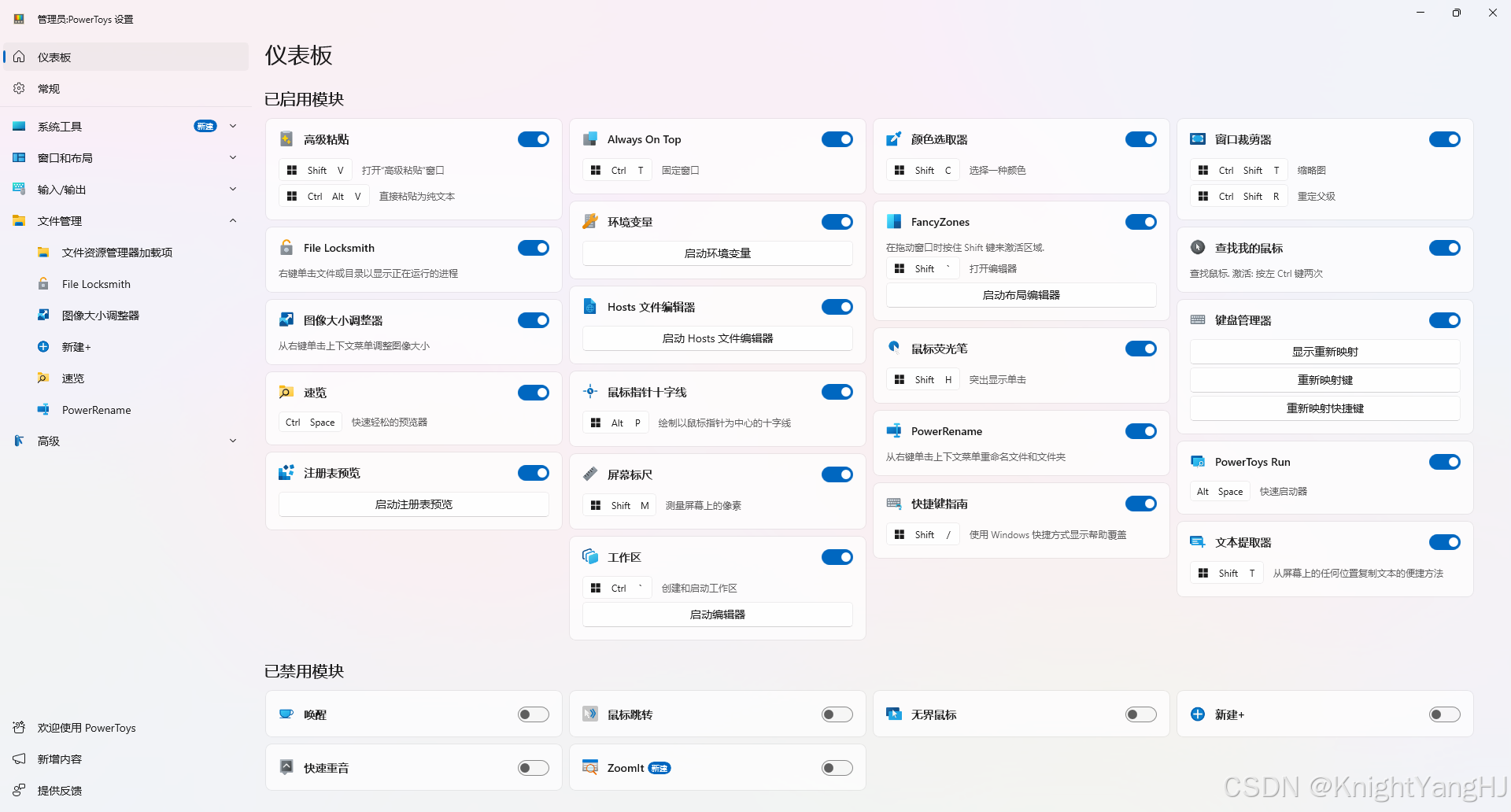This screenshot has width=1511, height=812.
Task: Click the 速览 card magnifier icon
Action: (286, 393)
